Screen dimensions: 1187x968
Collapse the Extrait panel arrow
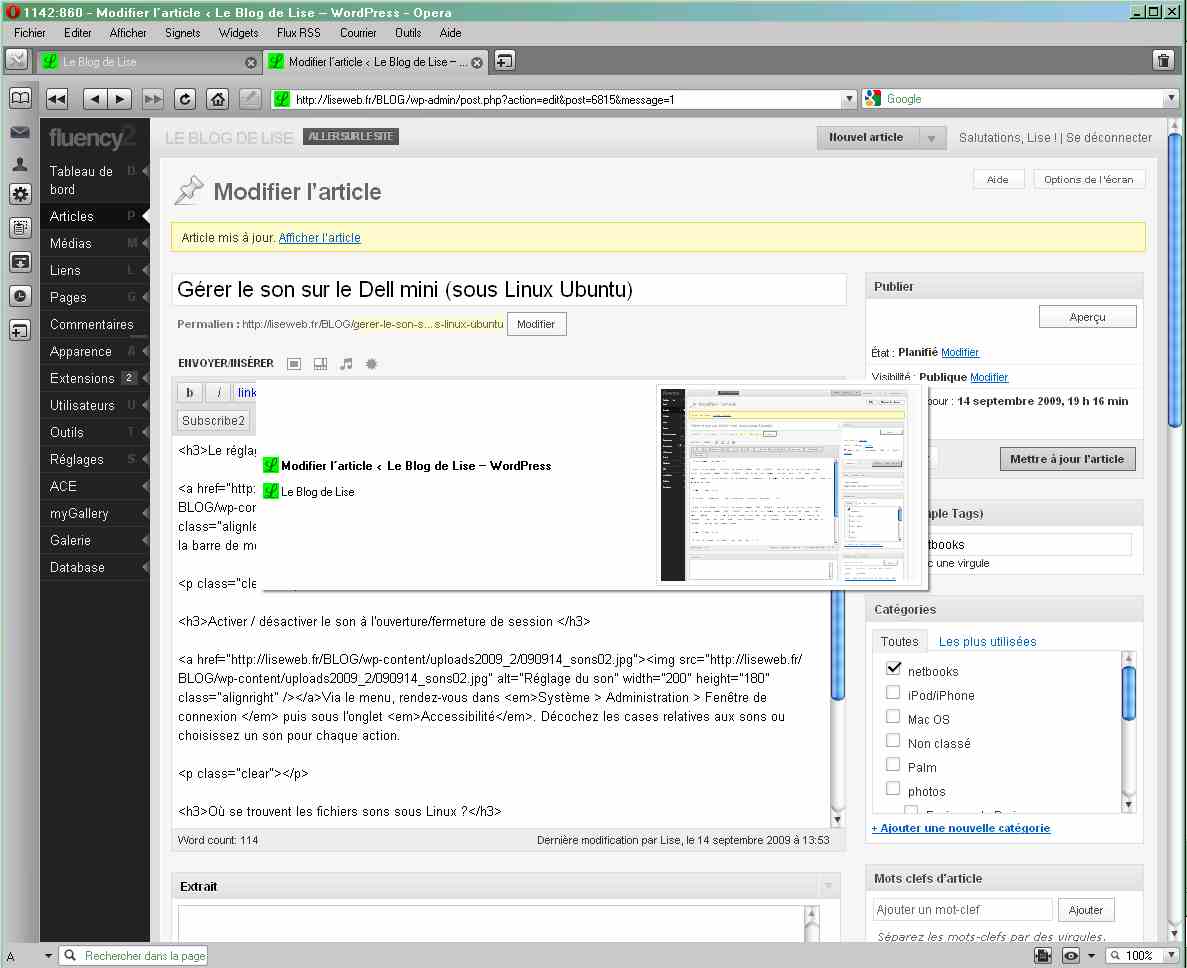[827, 887]
